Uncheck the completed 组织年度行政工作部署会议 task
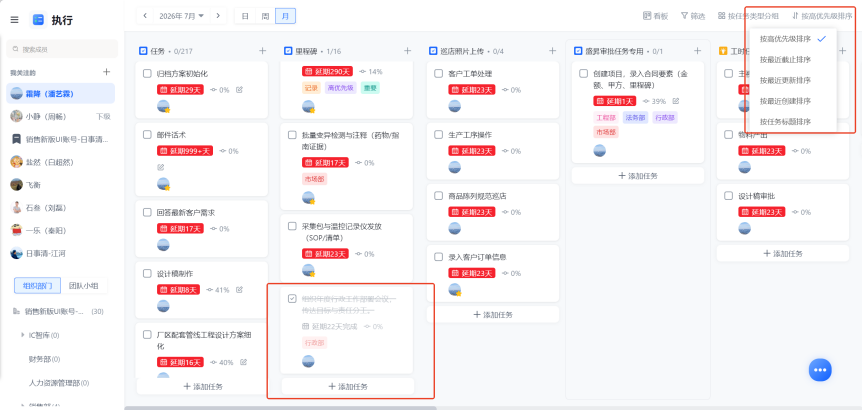 [292, 298]
